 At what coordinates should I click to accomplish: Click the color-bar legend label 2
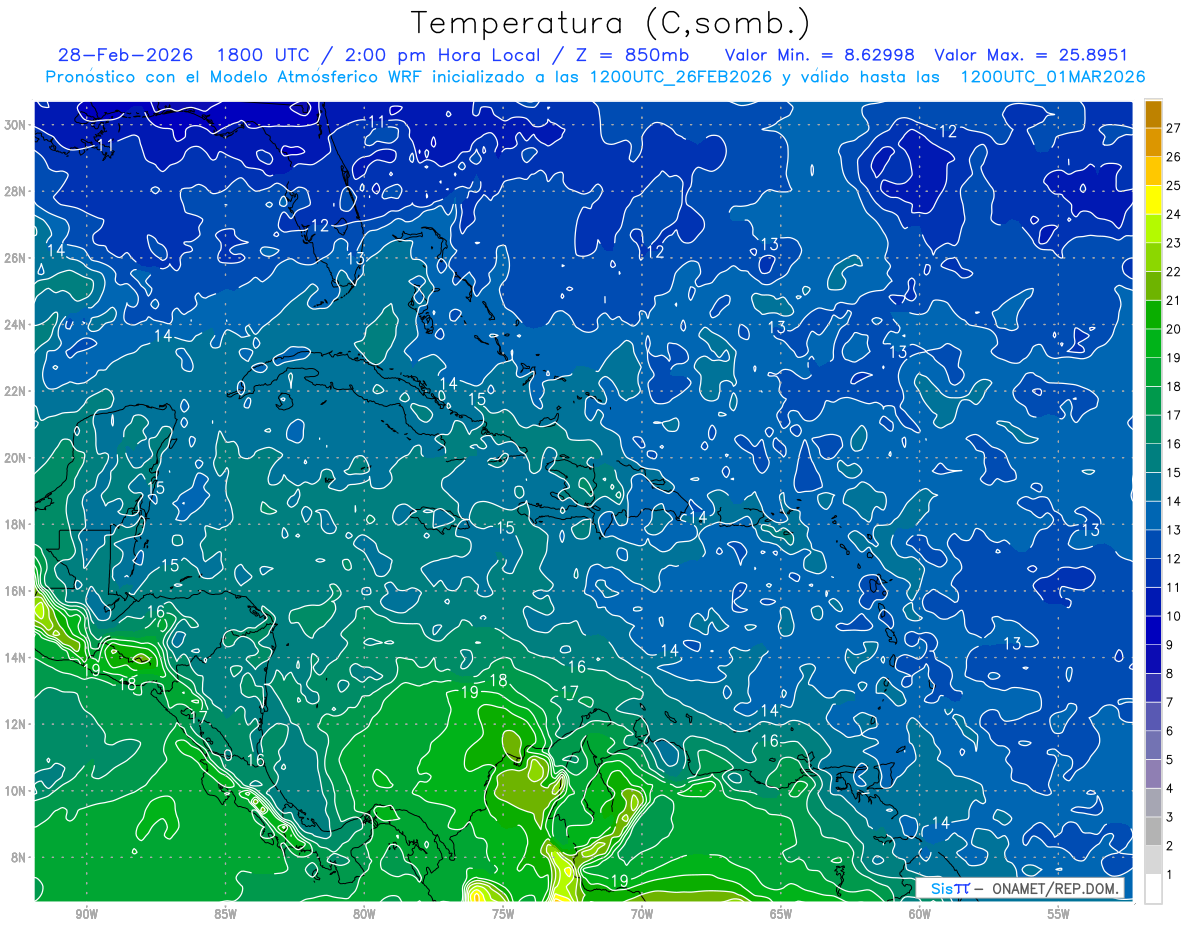(x=1170, y=846)
